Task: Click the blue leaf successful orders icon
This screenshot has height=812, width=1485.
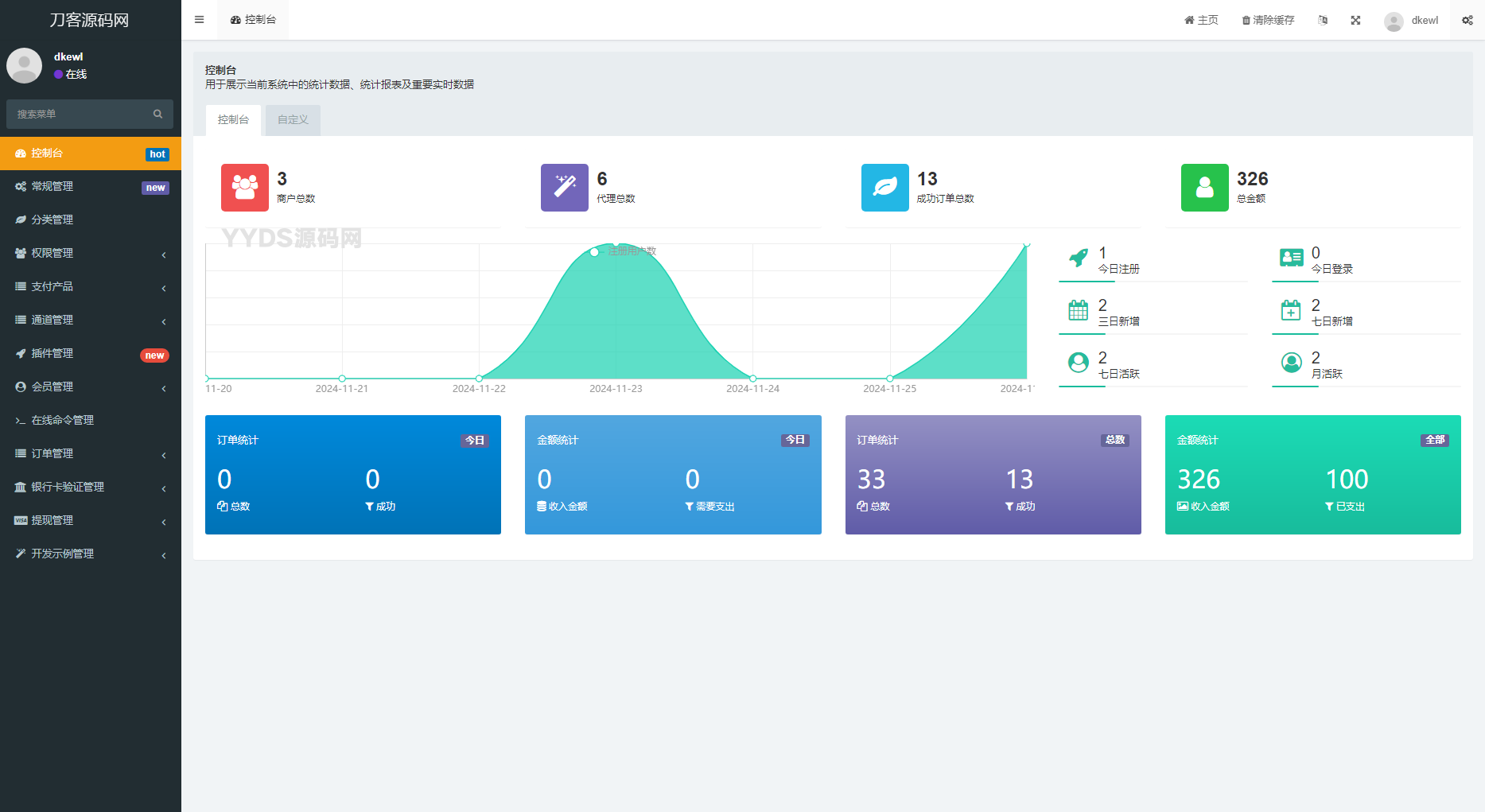Action: click(x=884, y=188)
